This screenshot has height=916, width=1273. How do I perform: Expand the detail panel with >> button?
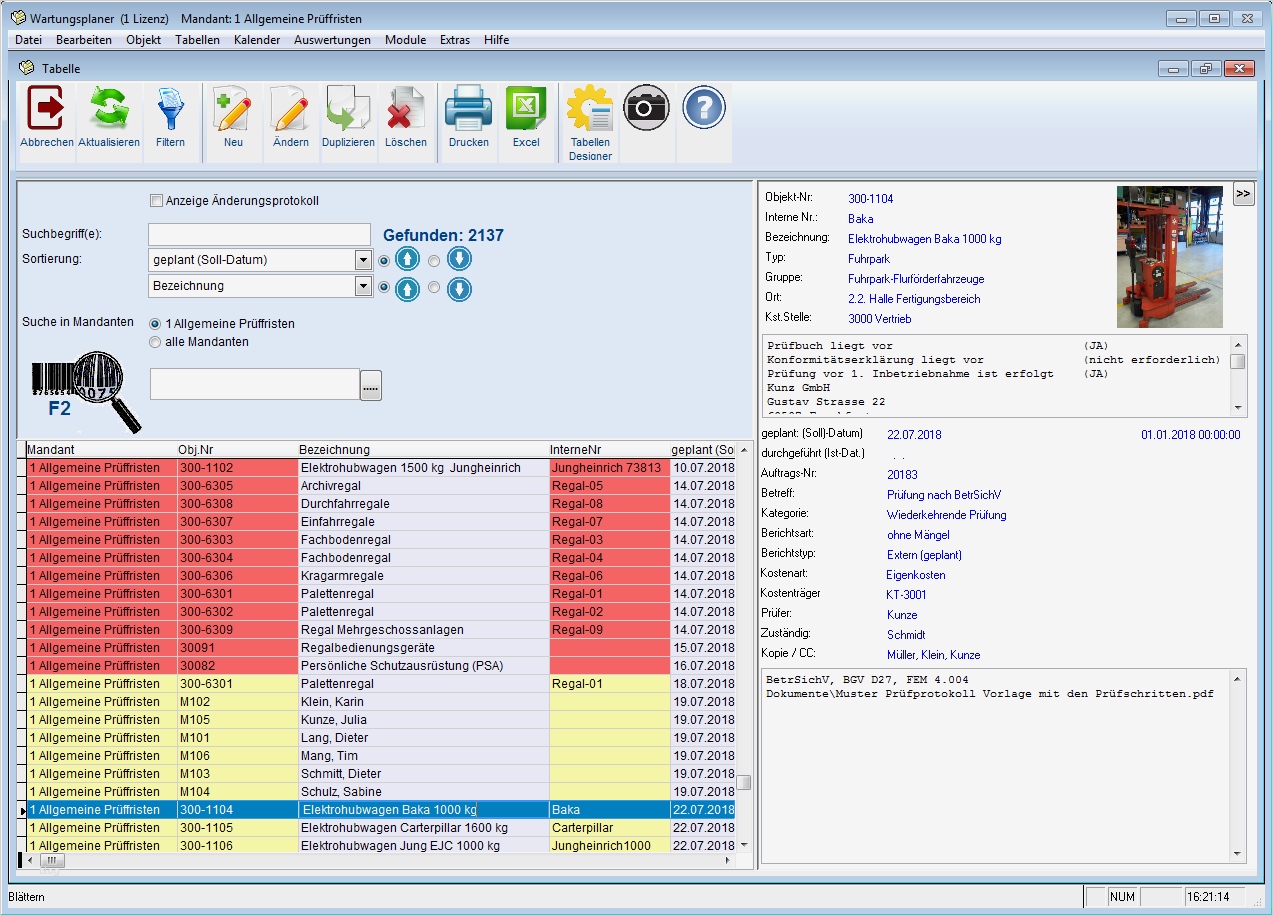point(1243,194)
